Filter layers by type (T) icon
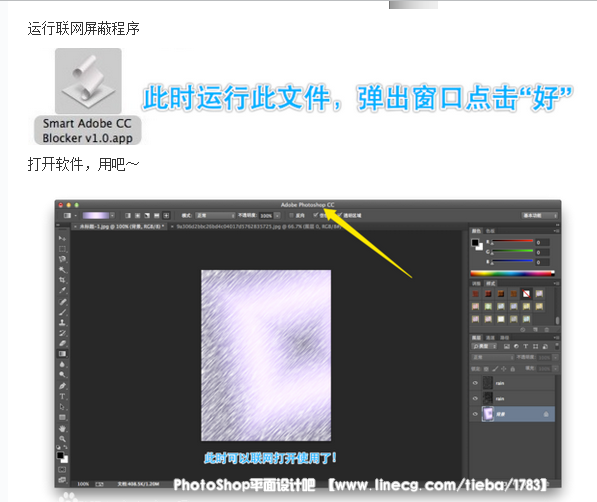The height and width of the screenshot is (502, 597). tap(526, 346)
